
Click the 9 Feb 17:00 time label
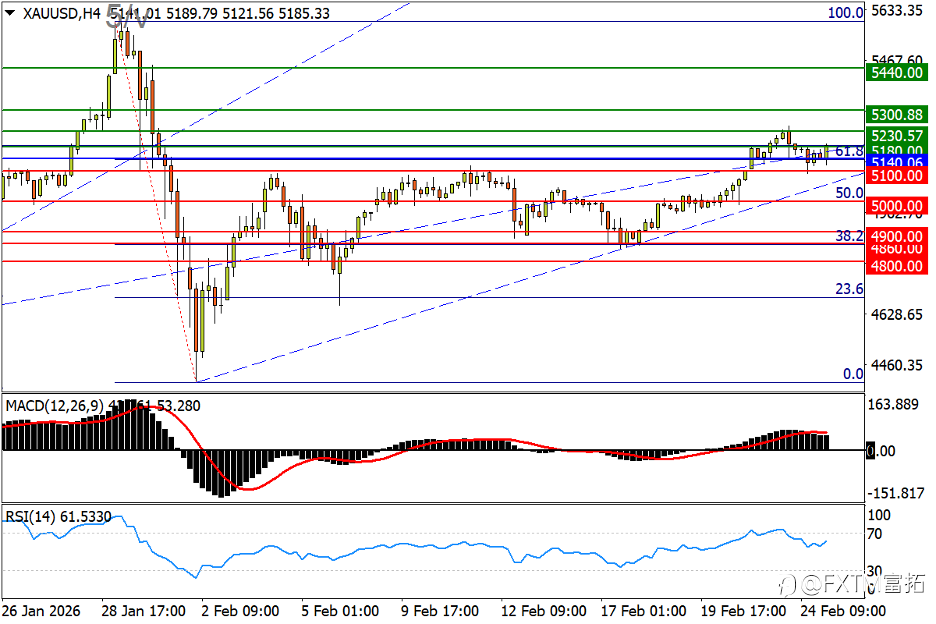tap(439, 611)
